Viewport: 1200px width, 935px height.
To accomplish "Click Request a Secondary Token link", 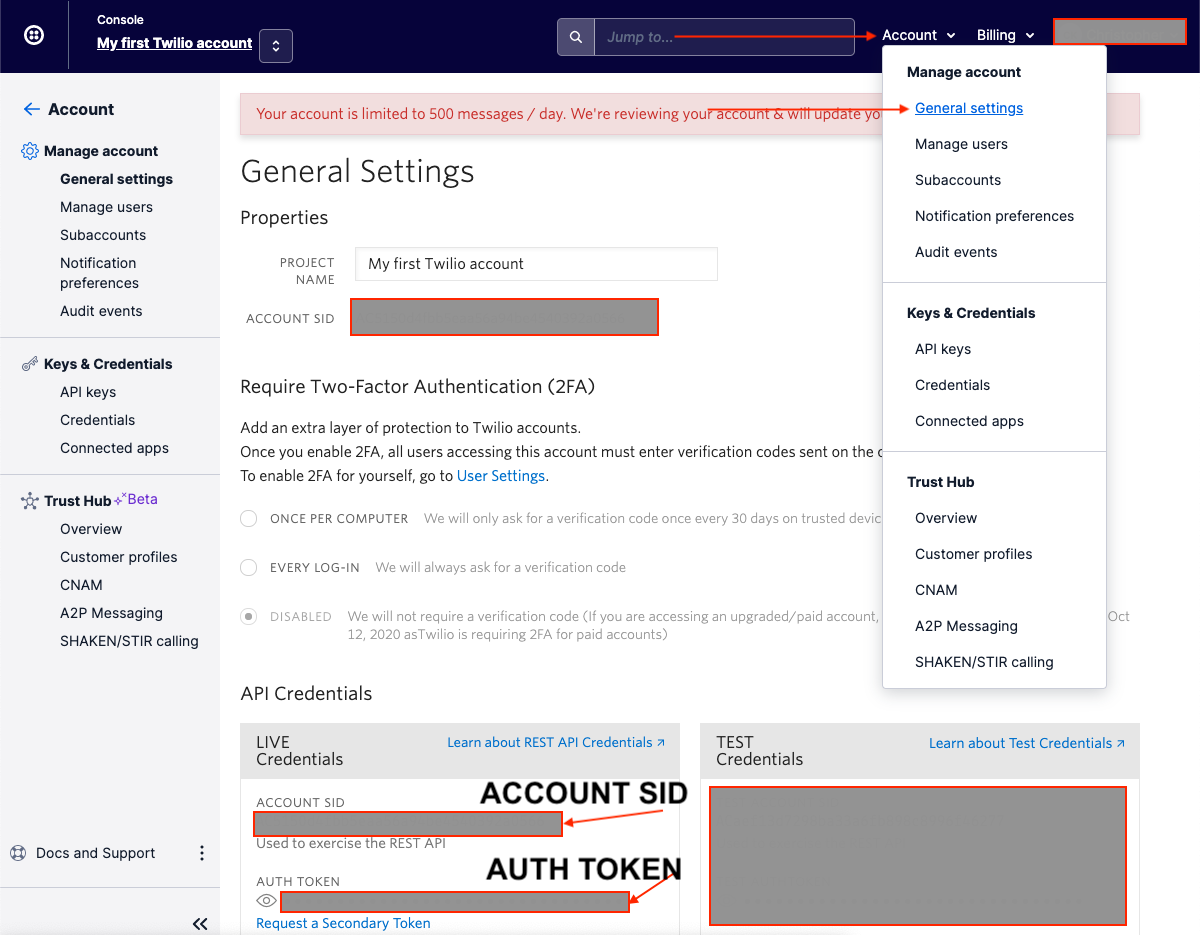I will pos(343,923).
